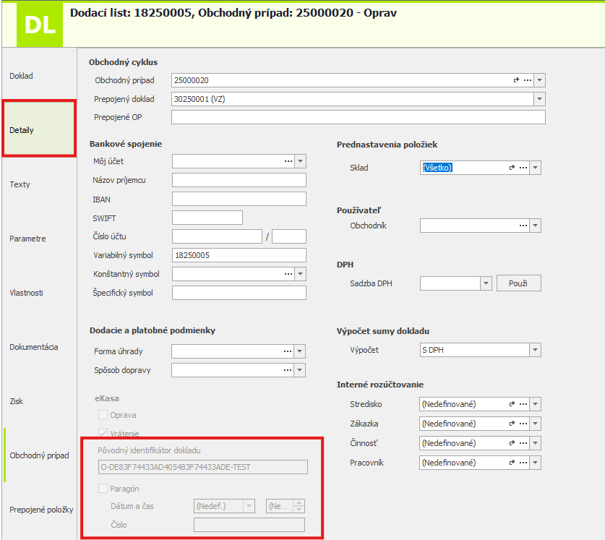
Task: Expand the Pracovník dropdown
Action: coord(535,462)
